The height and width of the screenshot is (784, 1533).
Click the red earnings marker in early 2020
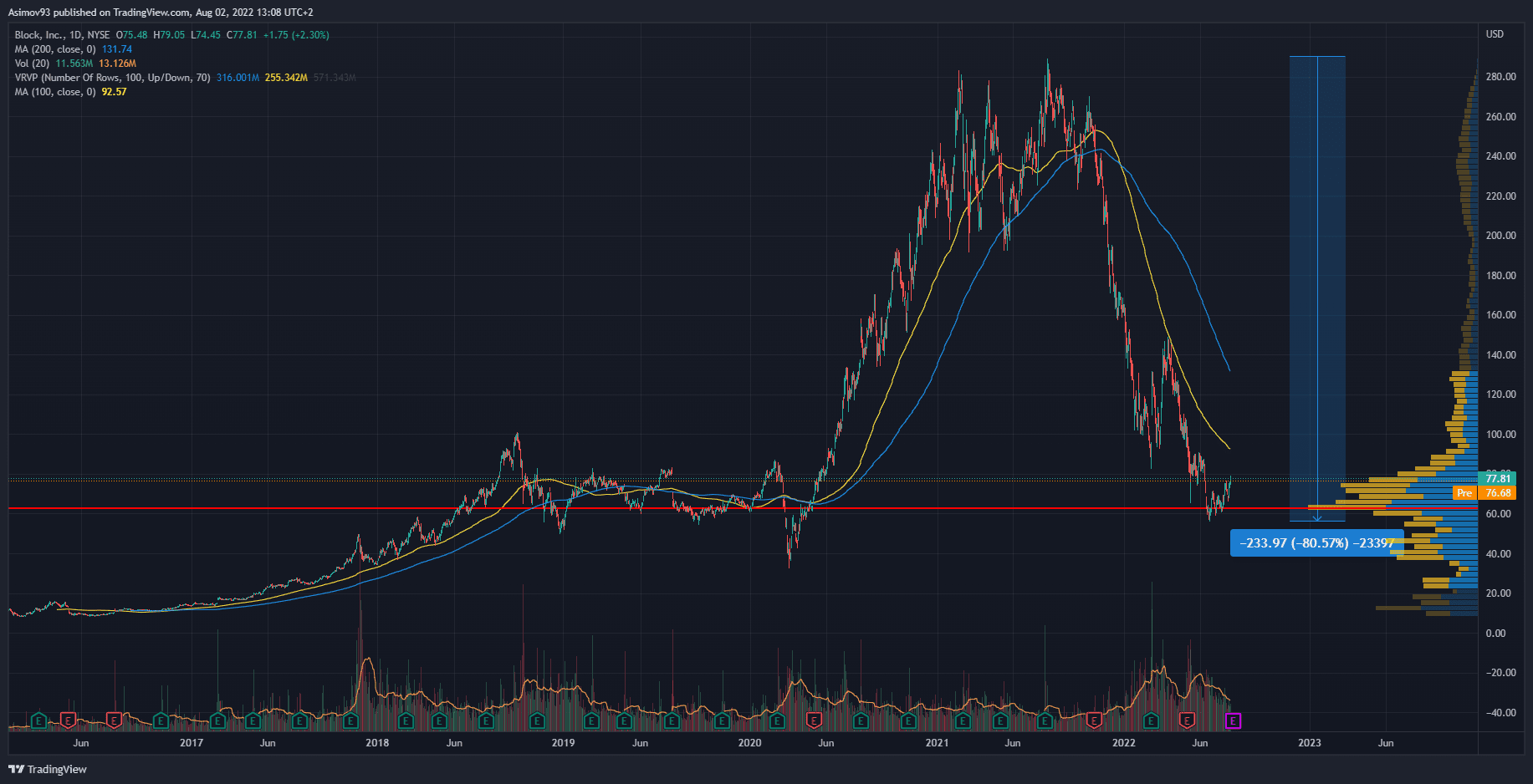813,720
